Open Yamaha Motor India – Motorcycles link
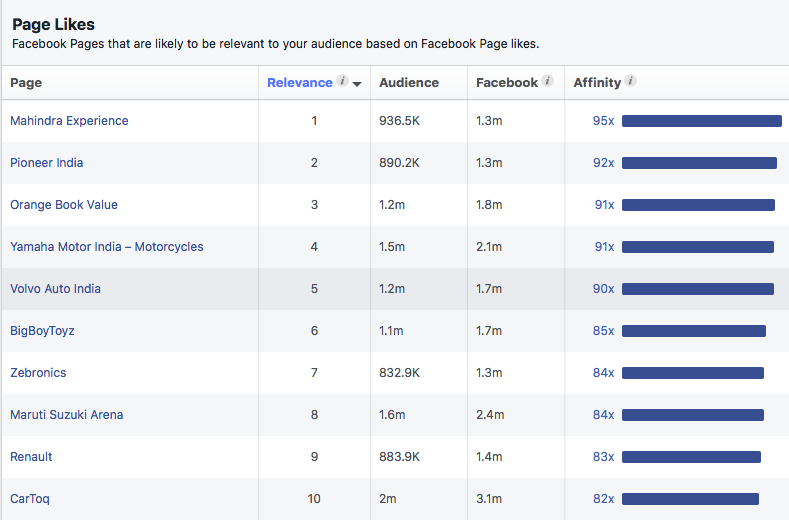789x520 pixels. (107, 247)
